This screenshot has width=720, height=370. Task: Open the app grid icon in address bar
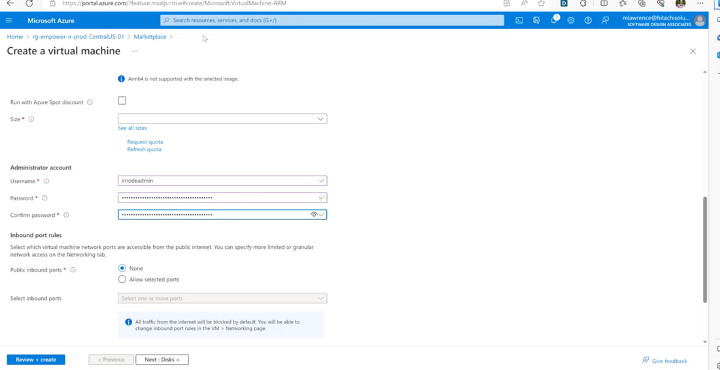pyautogui.click(x=507, y=3)
